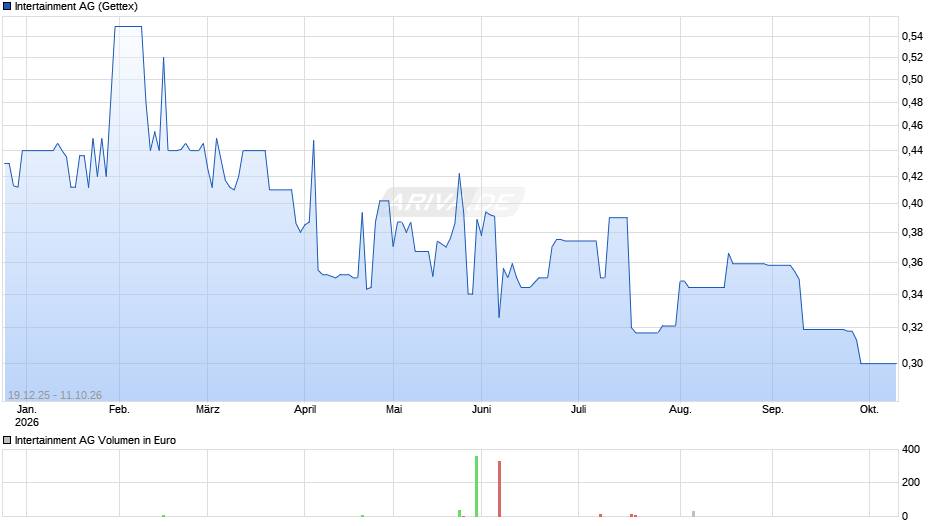The image size is (940, 526).
Task: Click the 'Mai' month label
Action: 394,410
